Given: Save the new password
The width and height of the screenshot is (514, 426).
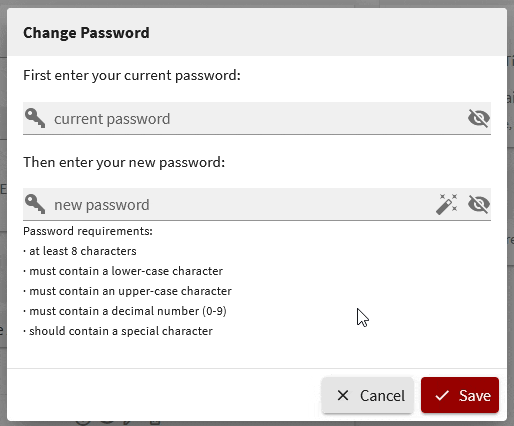Looking at the screenshot, I should 460,395.
